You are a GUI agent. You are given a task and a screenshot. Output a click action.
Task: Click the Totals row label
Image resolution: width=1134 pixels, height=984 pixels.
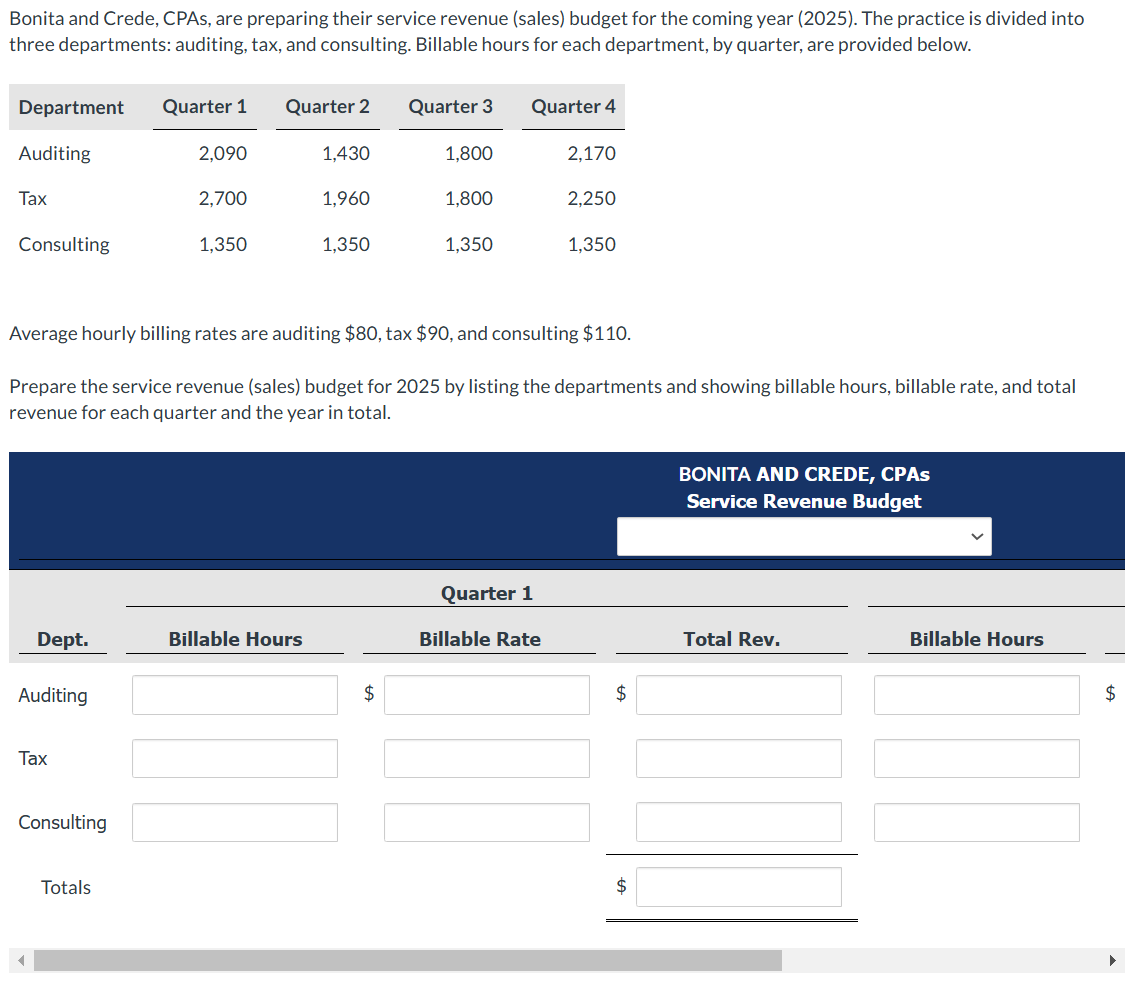66,887
